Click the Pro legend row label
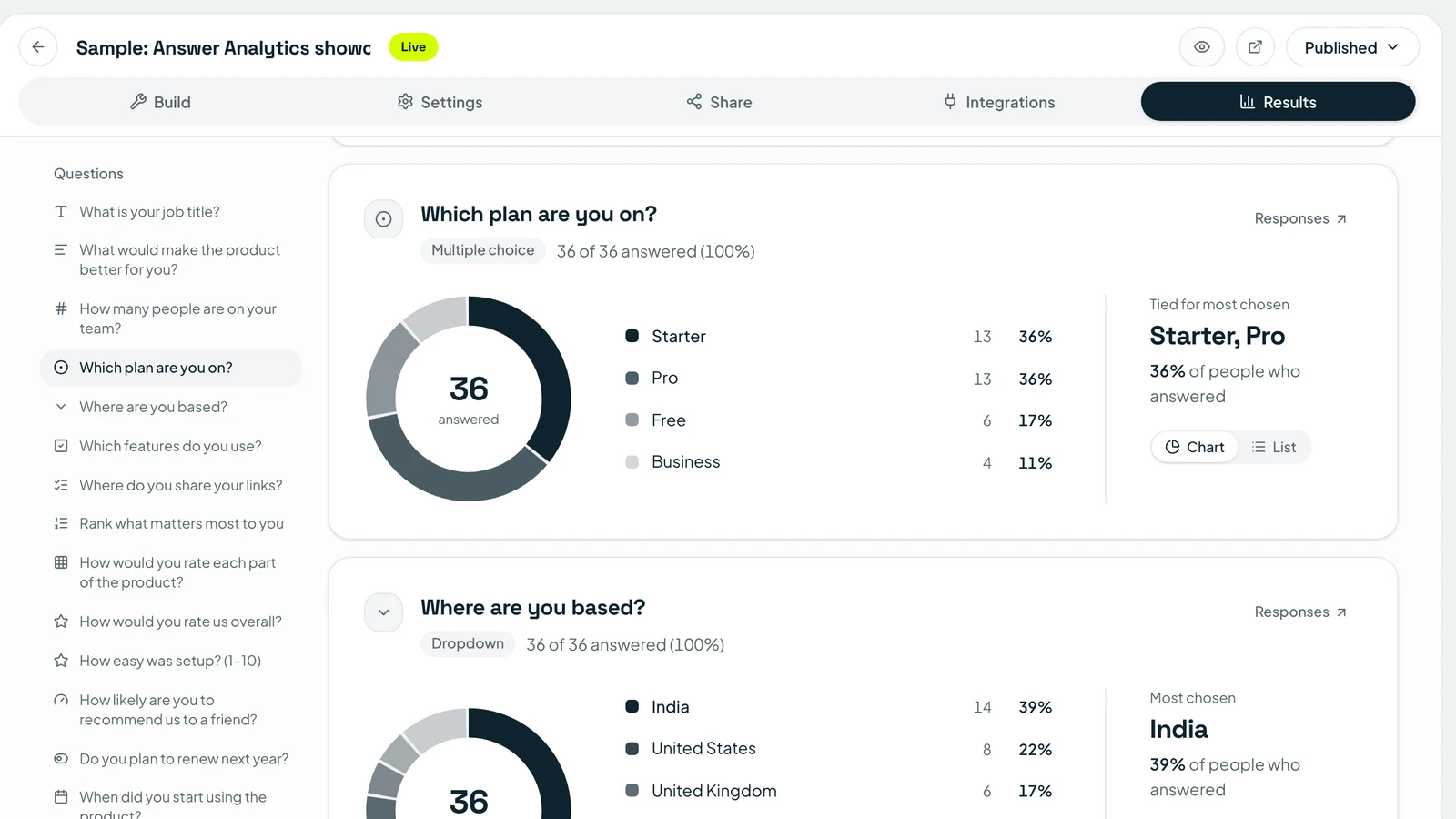Viewport: 1456px width, 819px height. (x=664, y=378)
